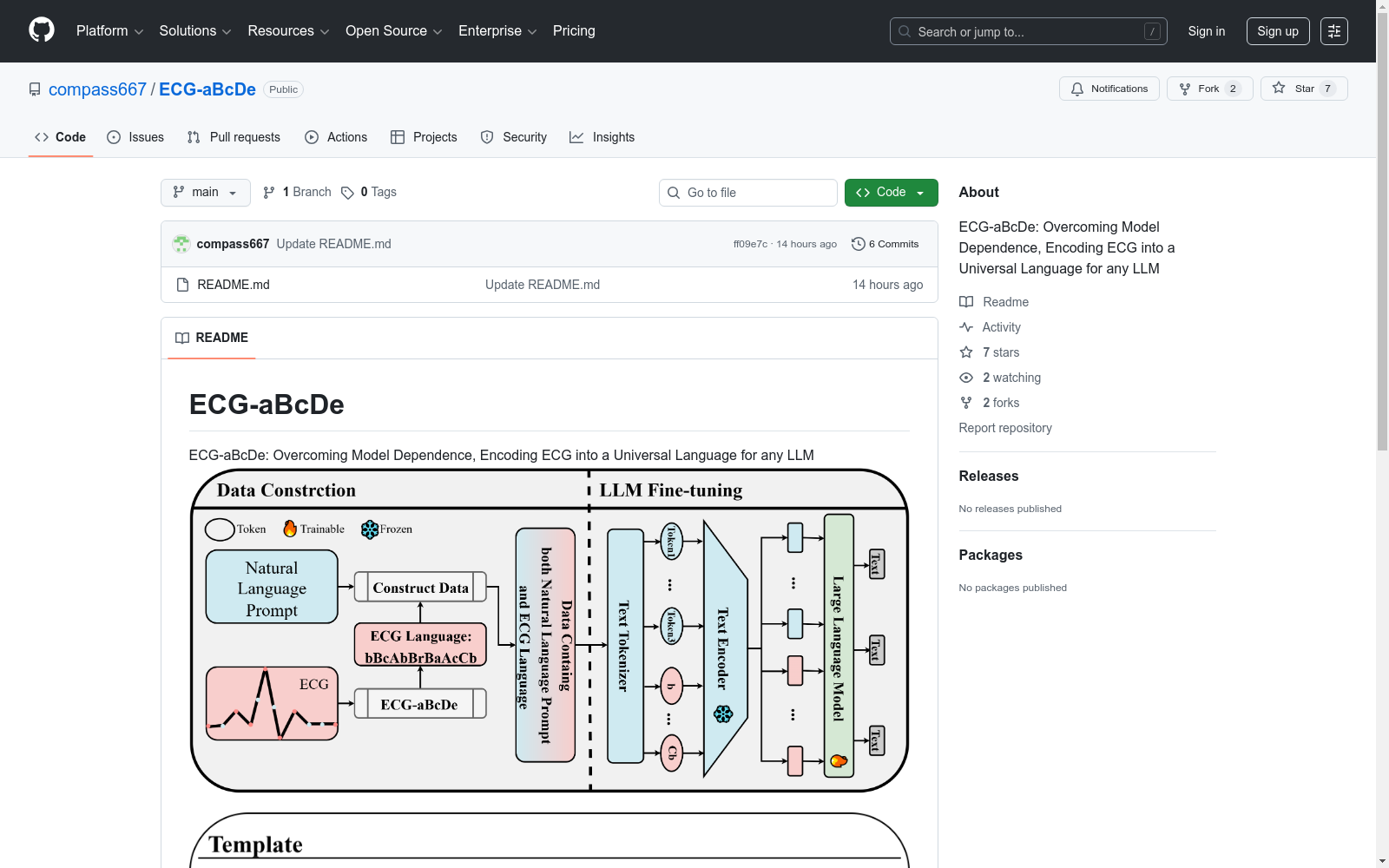Viewport: 1389px width, 868px height.
Task: Click the Fork icon in Fork button
Action: coord(1185,89)
